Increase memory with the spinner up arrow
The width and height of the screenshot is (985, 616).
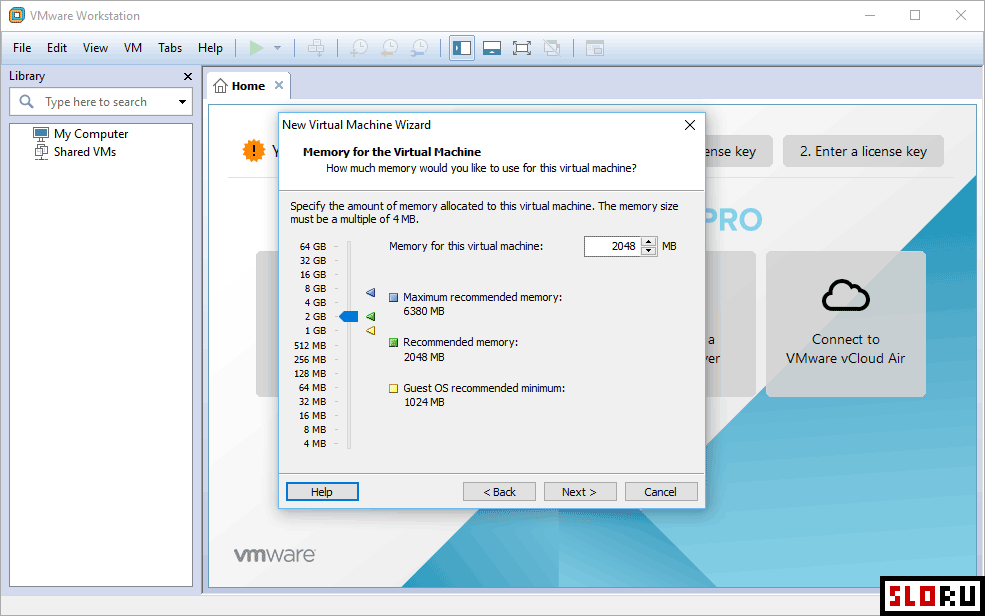tap(649, 241)
